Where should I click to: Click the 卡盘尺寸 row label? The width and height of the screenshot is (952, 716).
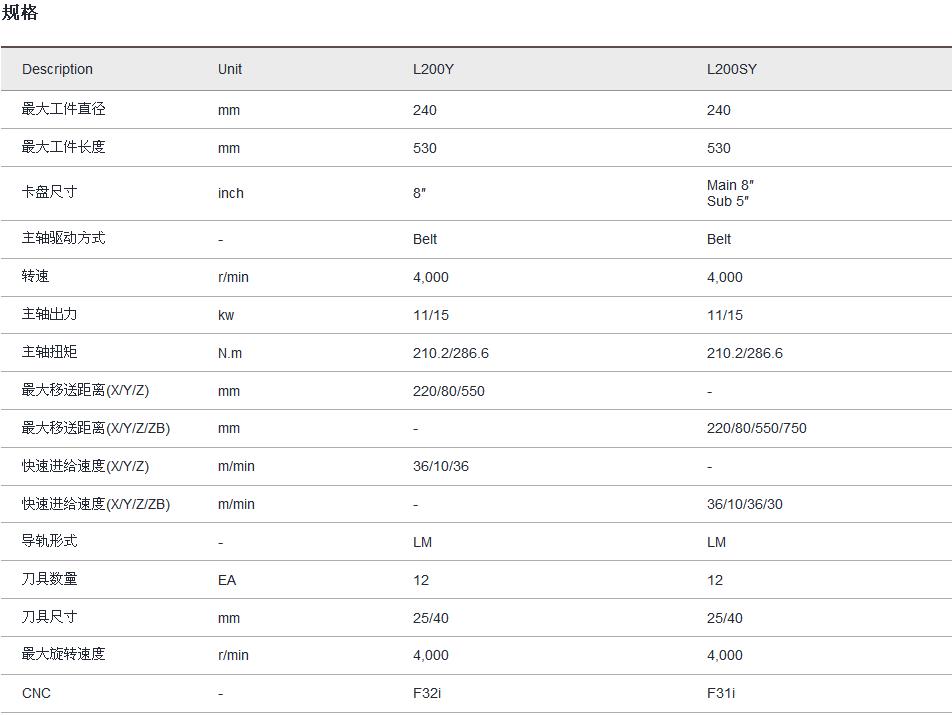tap(49, 192)
